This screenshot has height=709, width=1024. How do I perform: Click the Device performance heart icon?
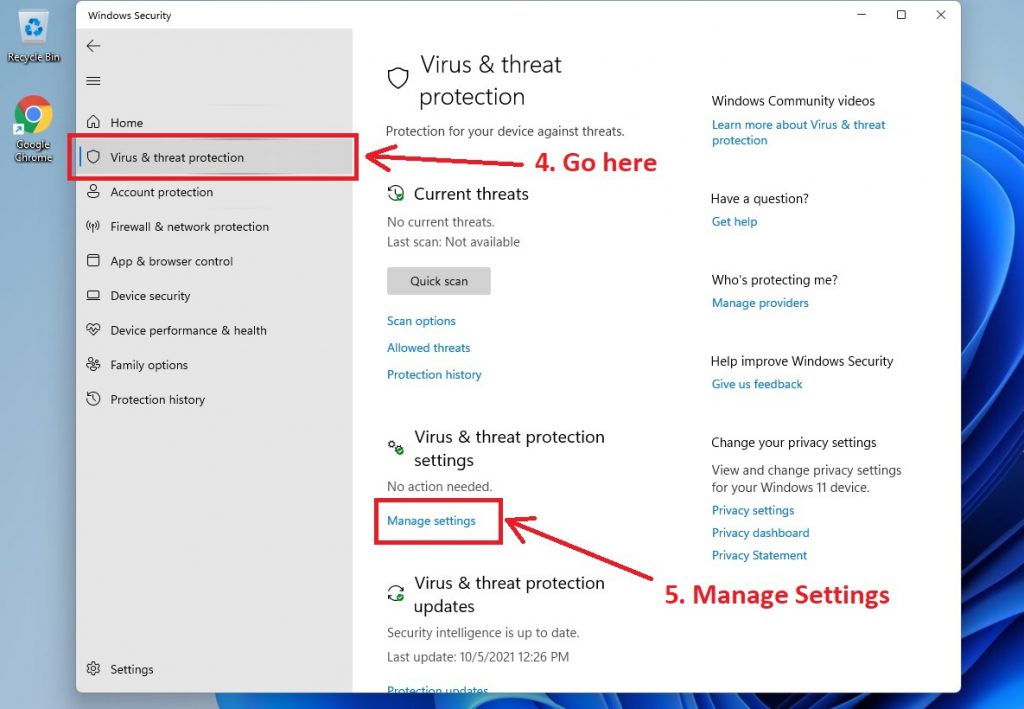click(93, 329)
